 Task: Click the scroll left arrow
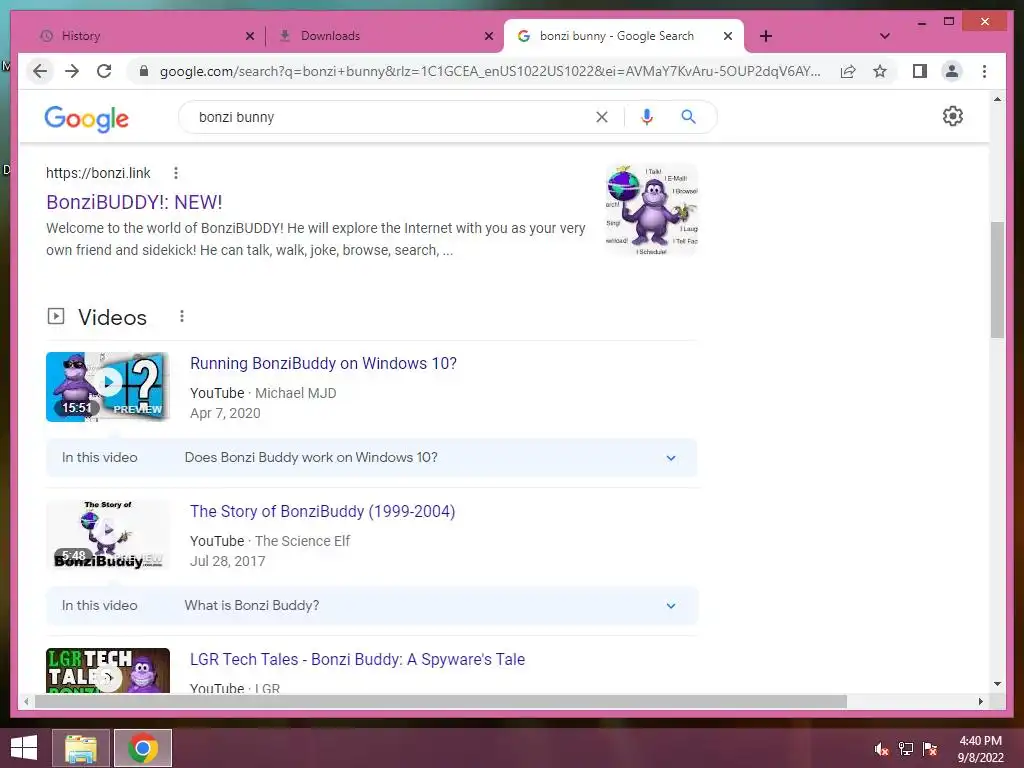coord(26,701)
